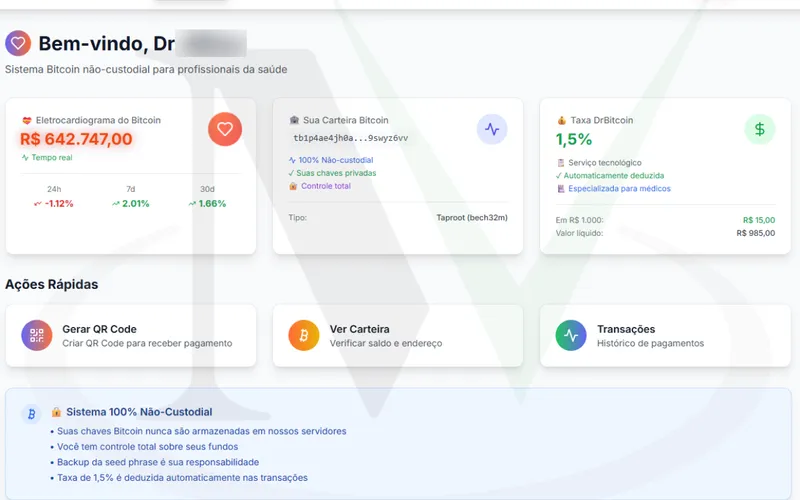Click the pulse icon beside 100% Não-custodial
The height and width of the screenshot is (500, 800).
point(292,160)
